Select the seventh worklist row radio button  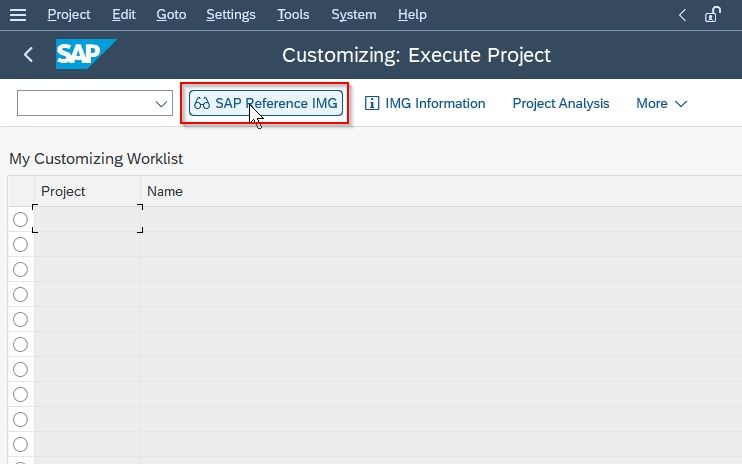(x=20, y=369)
